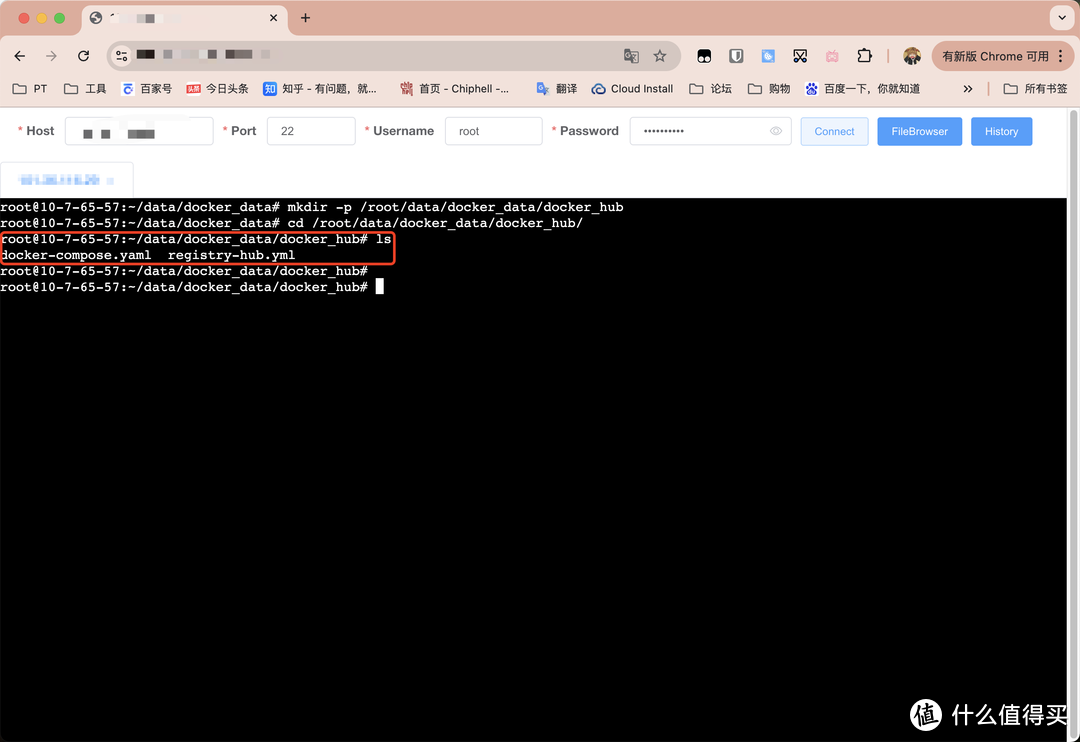
Task: Open the Cloud Install bookmark
Action: point(632,89)
